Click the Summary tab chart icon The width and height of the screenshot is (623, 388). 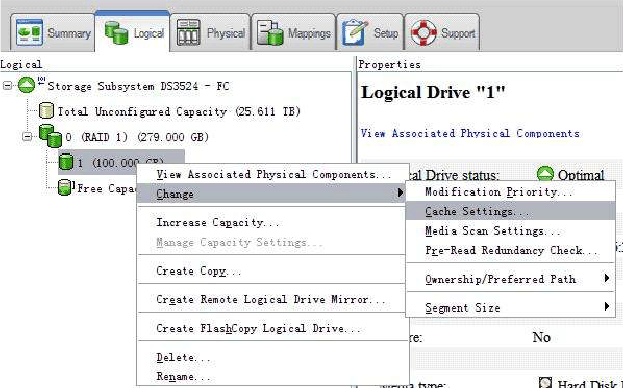[x=29, y=32]
